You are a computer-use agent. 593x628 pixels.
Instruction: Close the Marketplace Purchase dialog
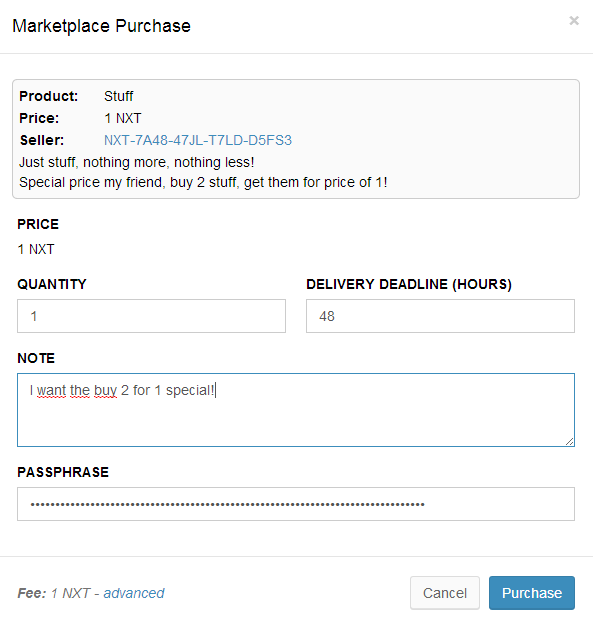[x=574, y=20]
